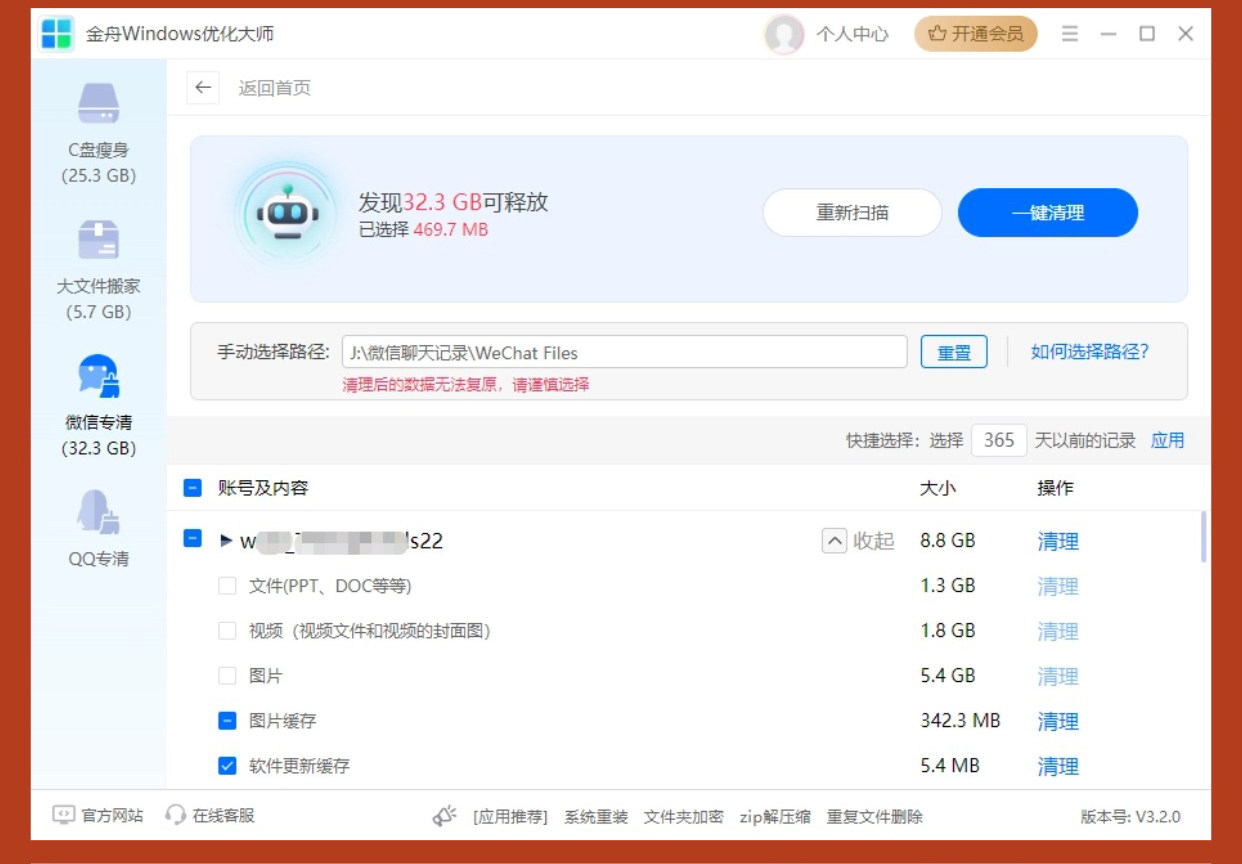The image size is (1242, 864).
Task: Click 清理 in the 文件(PPT、DOC等等) row
Action: pos(1058,586)
